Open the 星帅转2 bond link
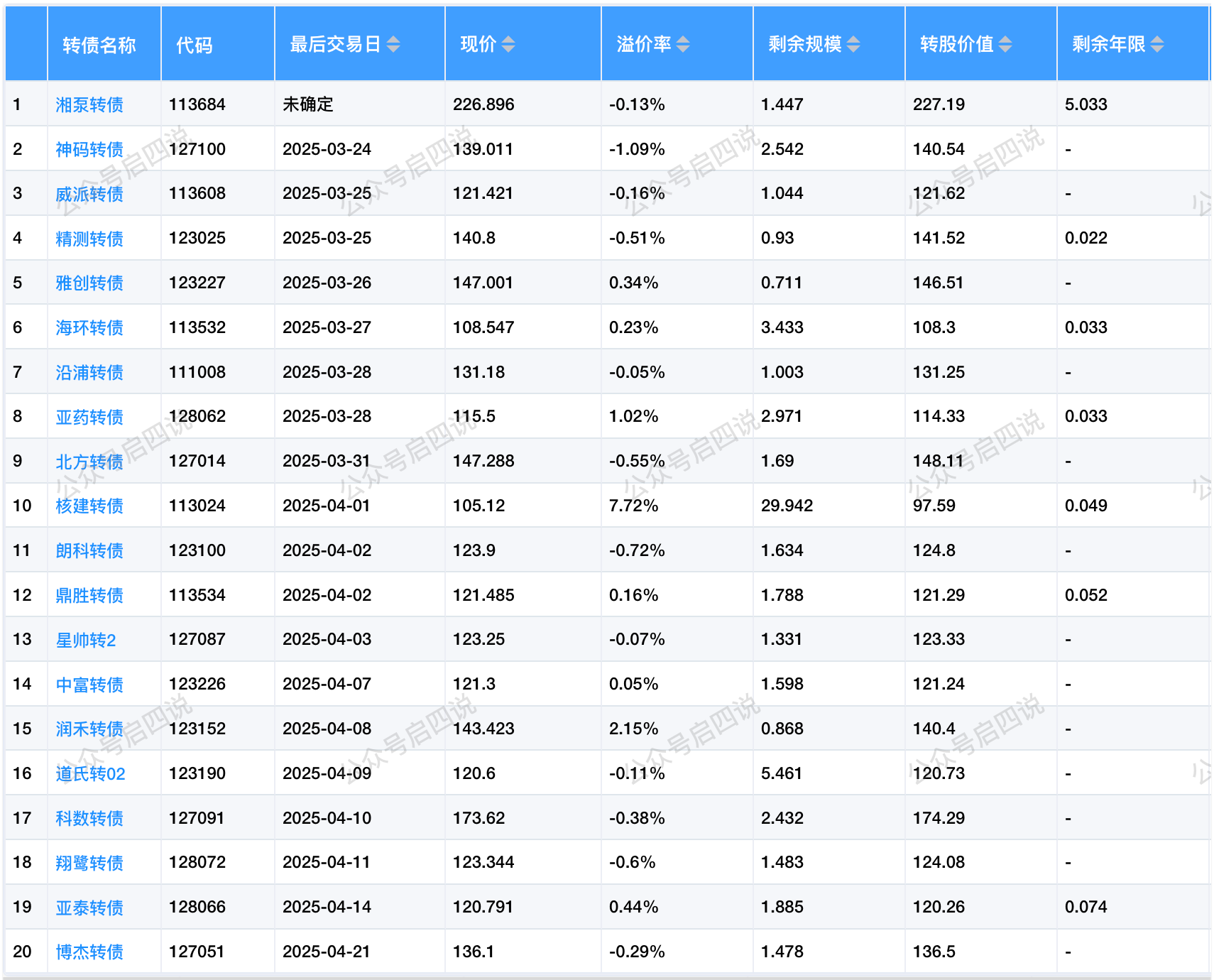The width and height of the screenshot is (1214, 980). [x=86, y=640]
